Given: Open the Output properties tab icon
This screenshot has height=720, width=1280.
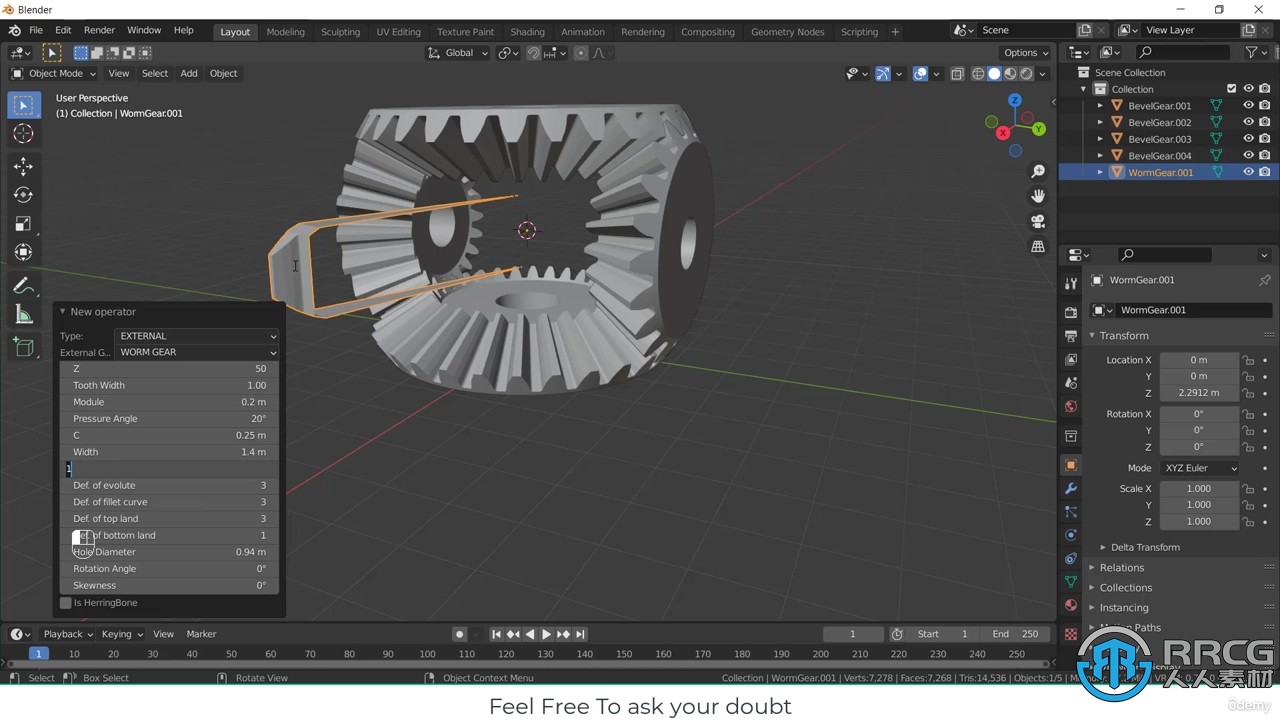Looking at the screenshot, I should pos(1071,336).
